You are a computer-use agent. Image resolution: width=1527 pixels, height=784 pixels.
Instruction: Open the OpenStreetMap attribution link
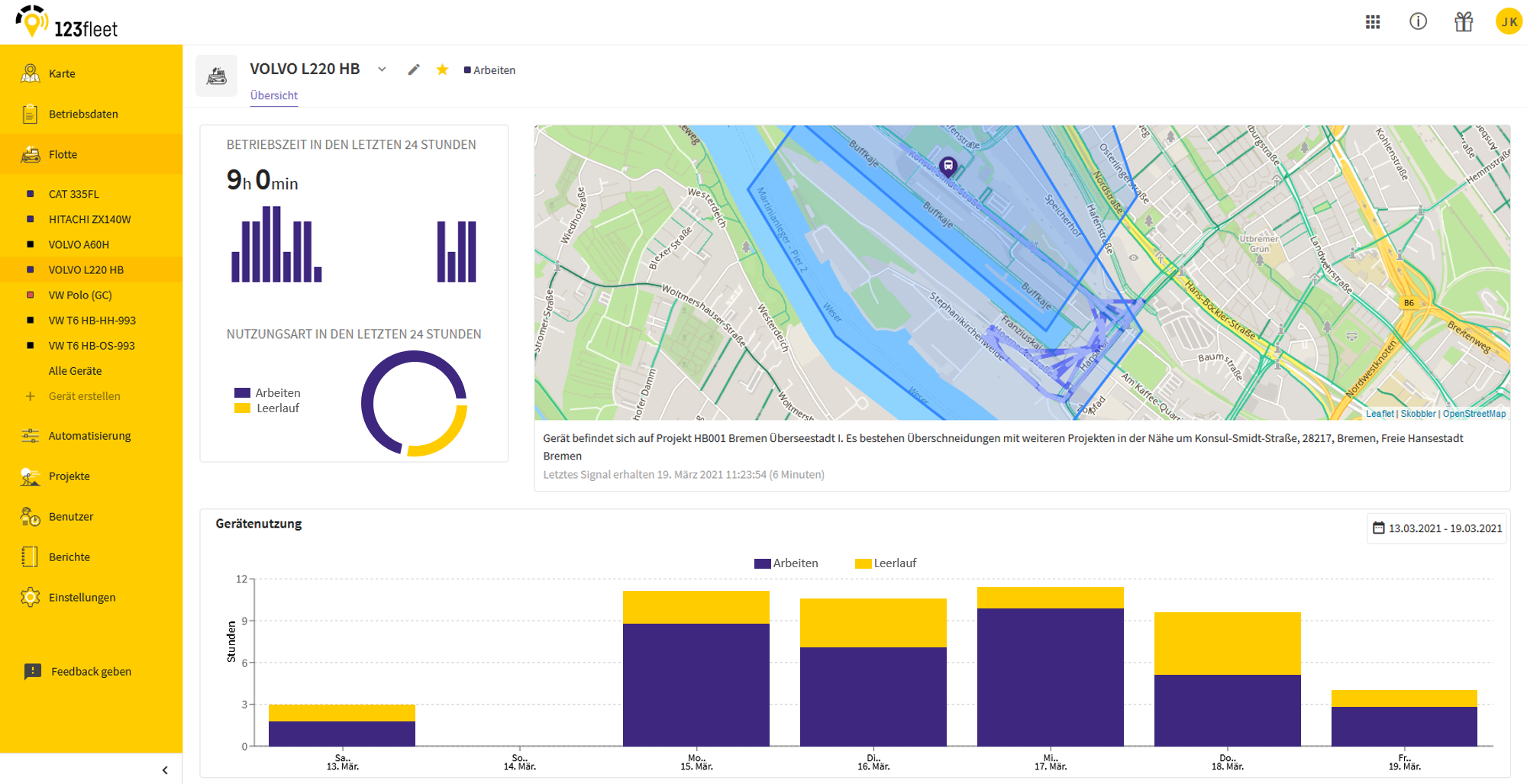(1474, 414)
